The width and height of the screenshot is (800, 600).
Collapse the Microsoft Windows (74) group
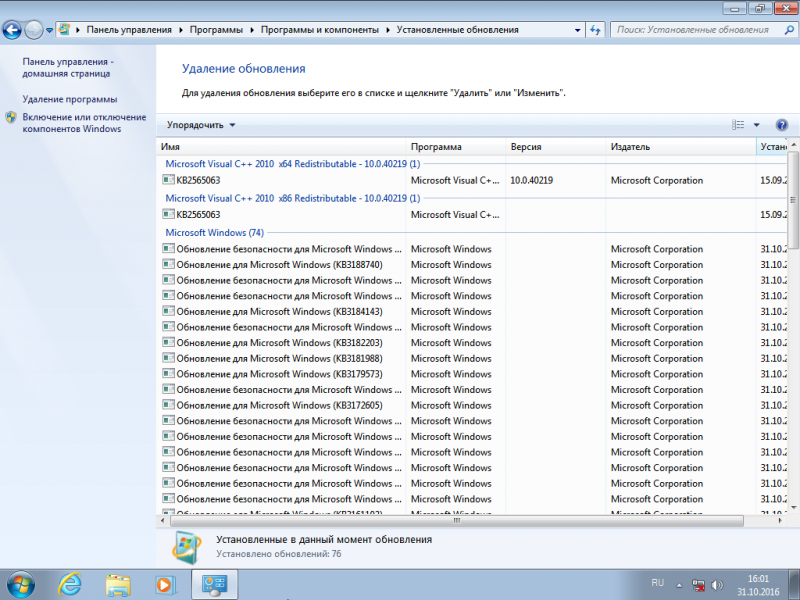coord(214,233)
